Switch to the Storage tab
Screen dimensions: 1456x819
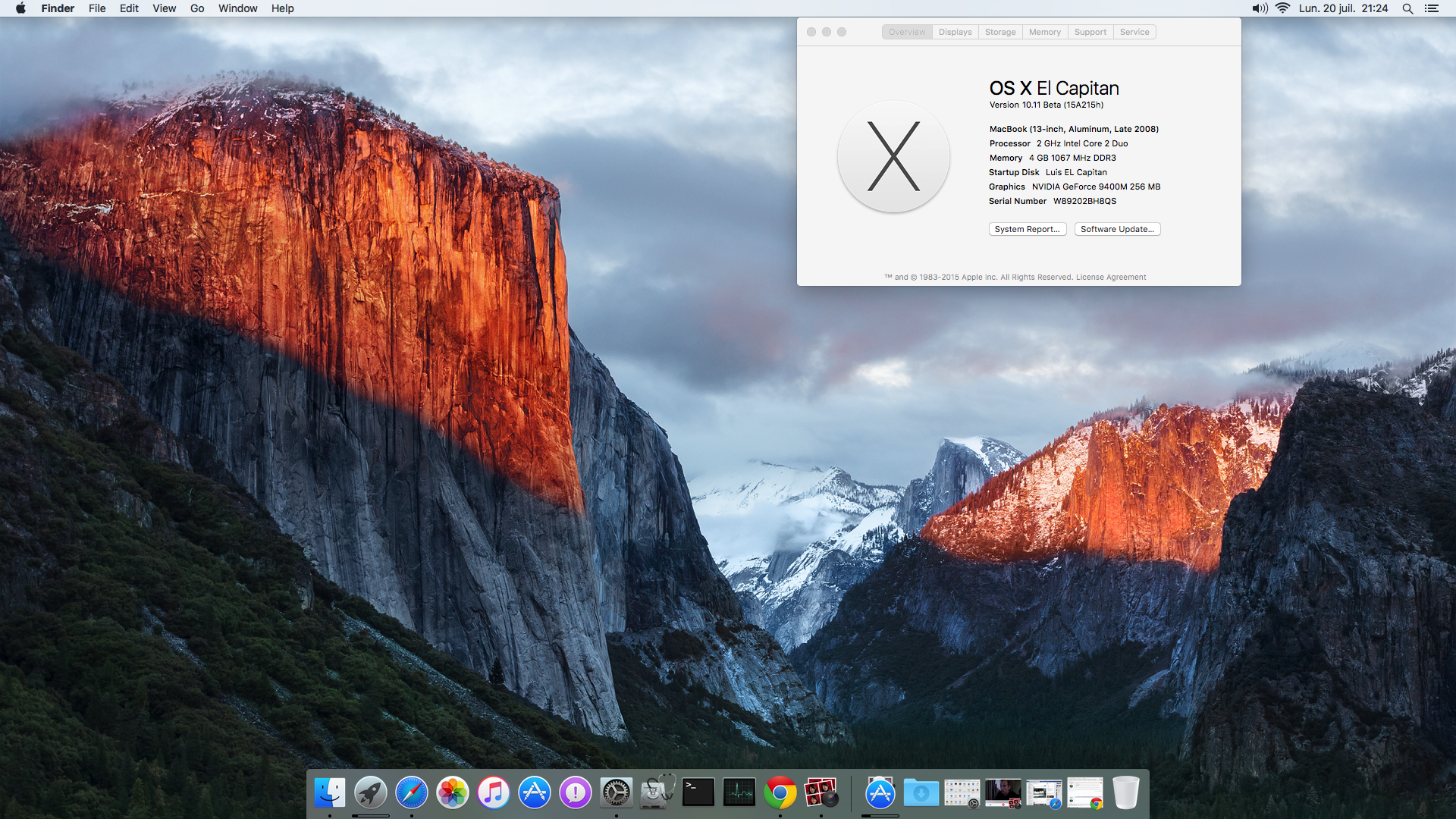click(999, 32)
